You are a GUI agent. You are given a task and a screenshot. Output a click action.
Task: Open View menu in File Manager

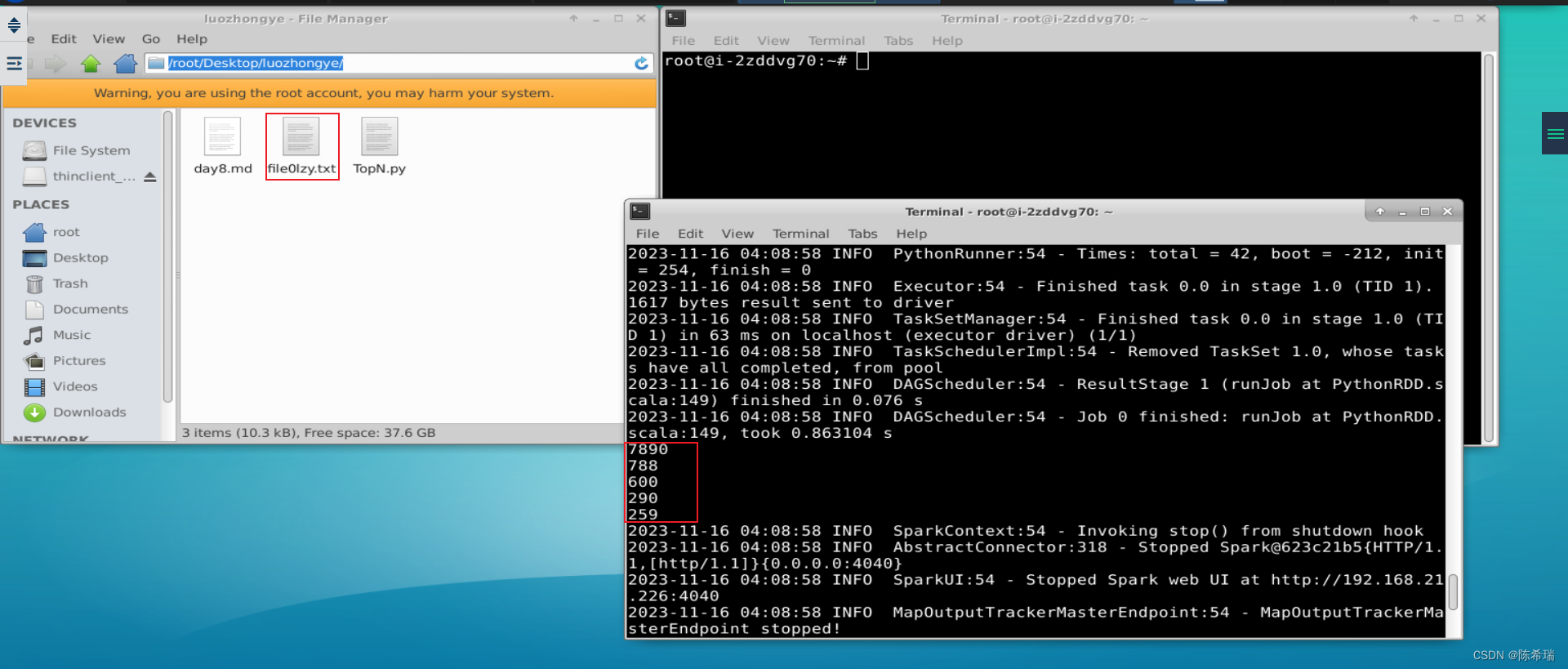[x=109, y=38]
